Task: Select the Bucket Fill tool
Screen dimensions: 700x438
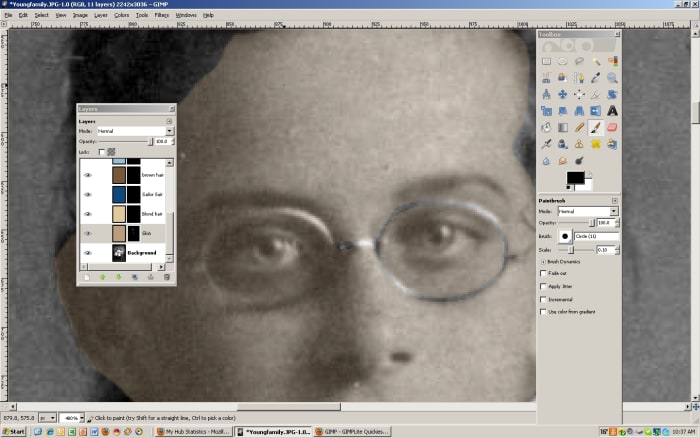Action: pyautogui.click(x=546, y=128)
